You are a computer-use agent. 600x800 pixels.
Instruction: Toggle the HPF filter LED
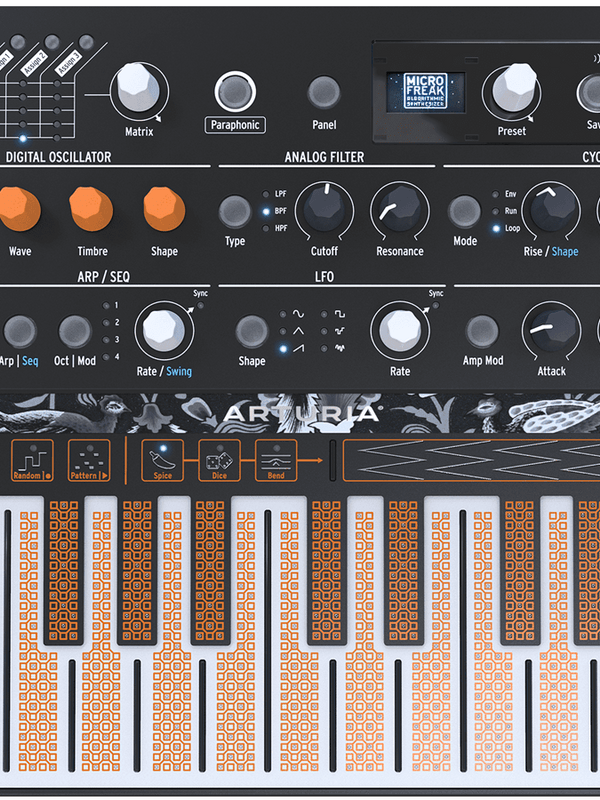point(265,229)
